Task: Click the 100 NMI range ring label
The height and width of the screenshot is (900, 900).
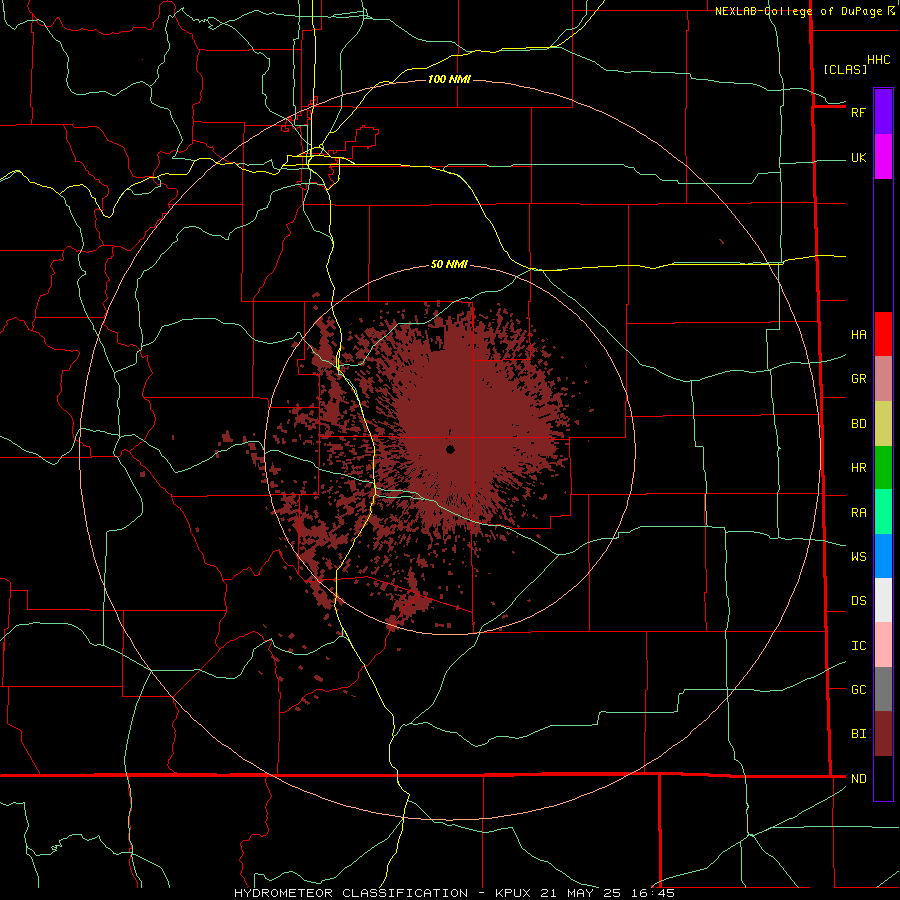Action: (x=449, y=79)
